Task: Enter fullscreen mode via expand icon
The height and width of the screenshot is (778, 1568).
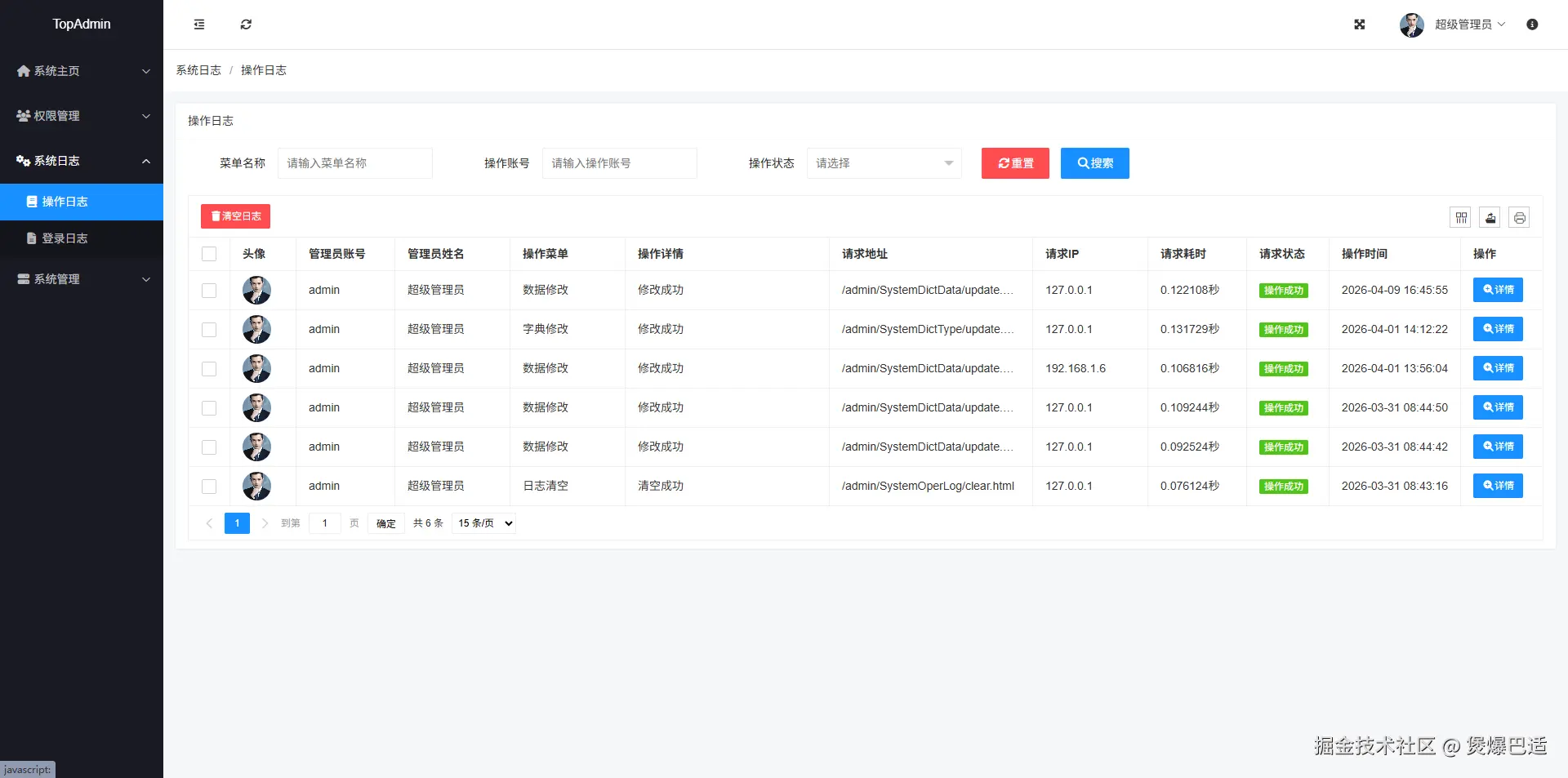Action: (x=1360, y=24)
